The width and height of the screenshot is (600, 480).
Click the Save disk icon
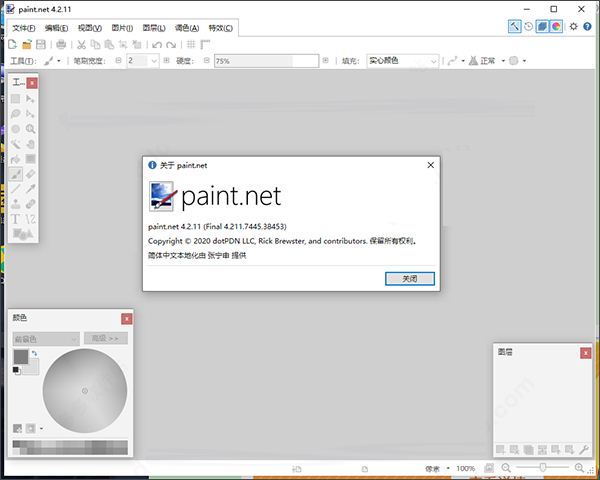[x=41, y=44]
